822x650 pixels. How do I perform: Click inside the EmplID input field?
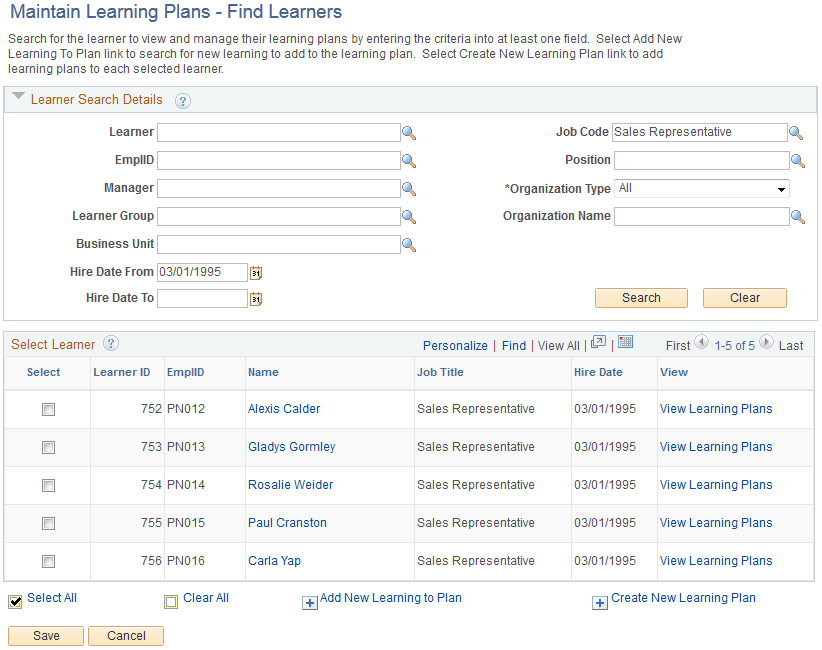pyautogui.click(x=280, y=160)
